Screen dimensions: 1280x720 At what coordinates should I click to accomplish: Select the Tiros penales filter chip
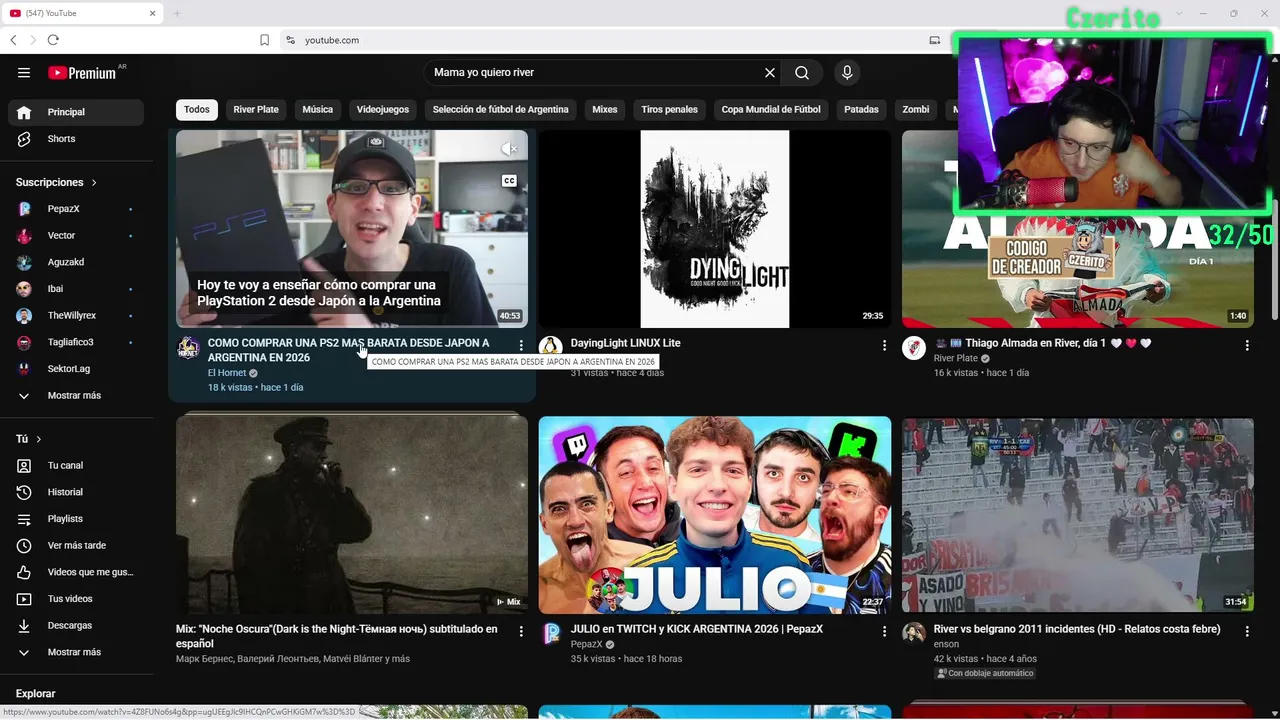tap(669, 110)
